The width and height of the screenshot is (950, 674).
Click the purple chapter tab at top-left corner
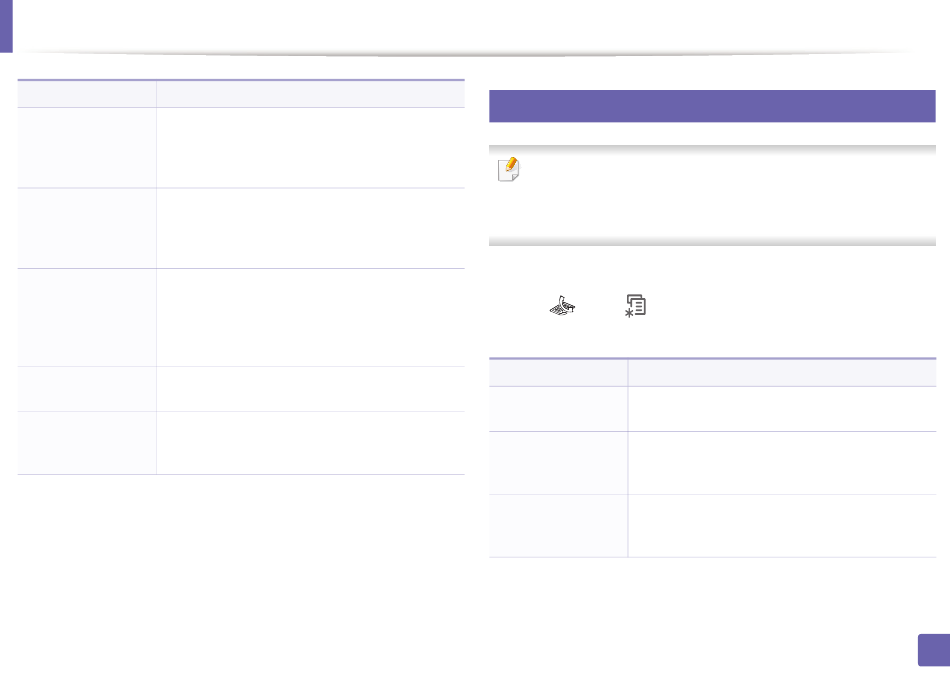(x=6, y=26)
